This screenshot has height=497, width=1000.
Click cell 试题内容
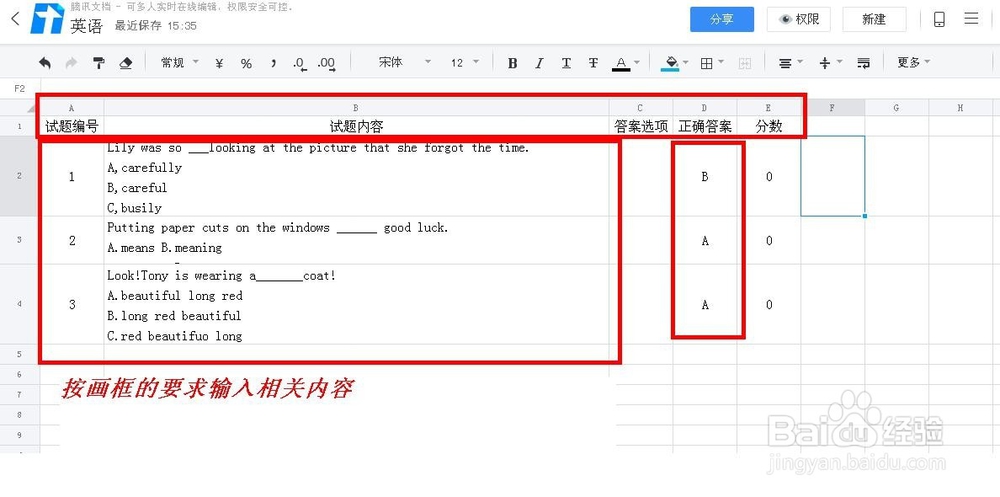[x=356, y=126]
